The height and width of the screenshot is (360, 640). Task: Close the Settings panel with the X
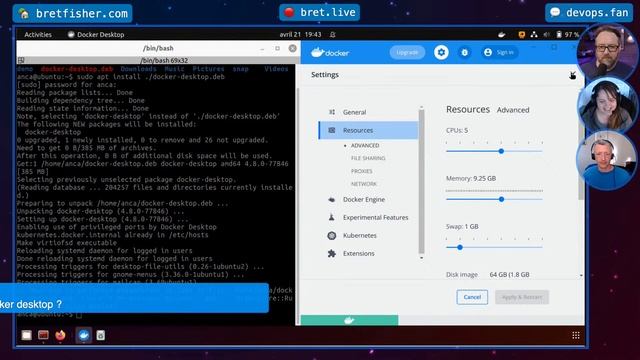click(572, 75)
